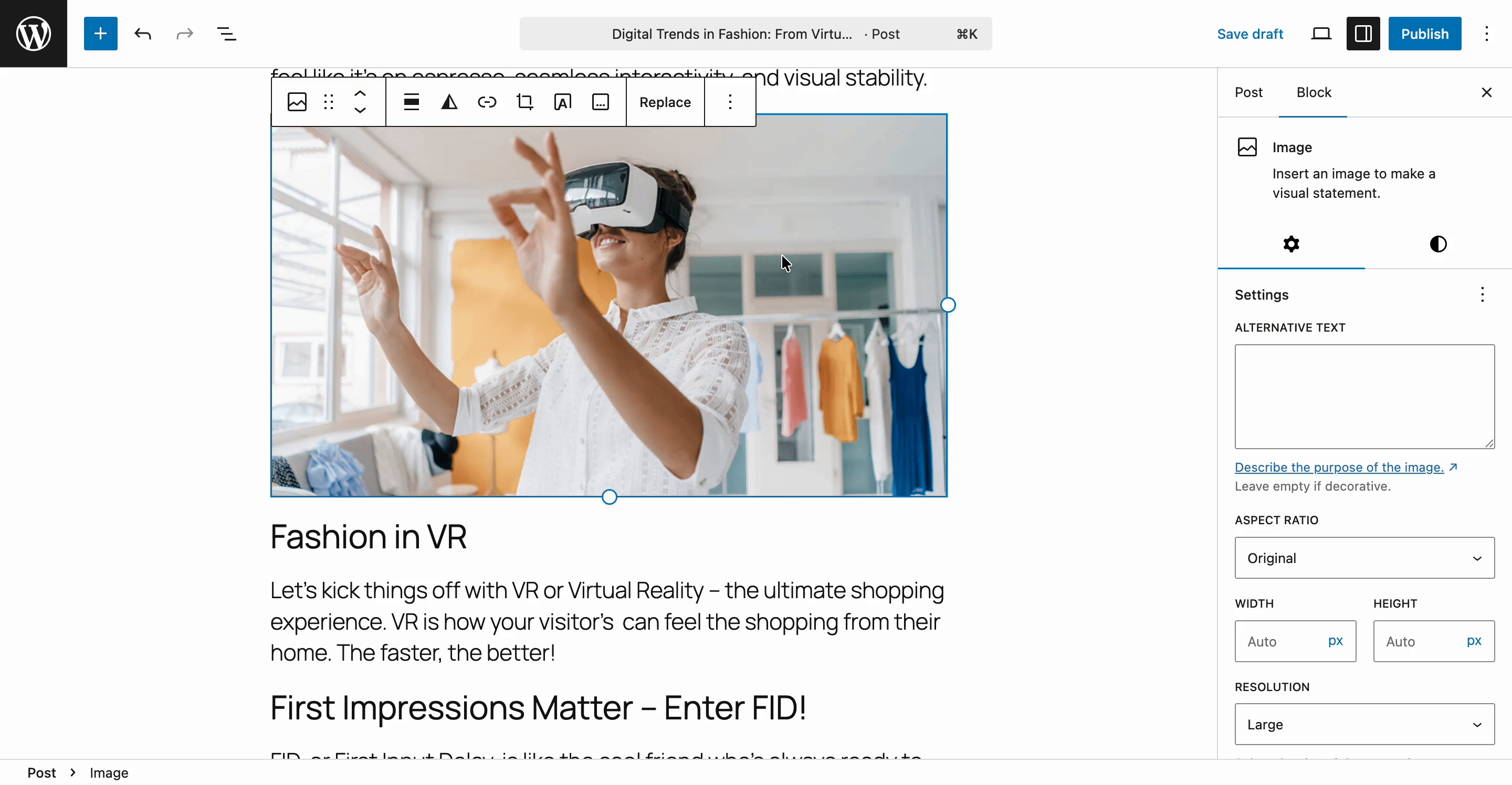
Task: Select Post in the bottom breadcrumb
Action: point(41,773)
